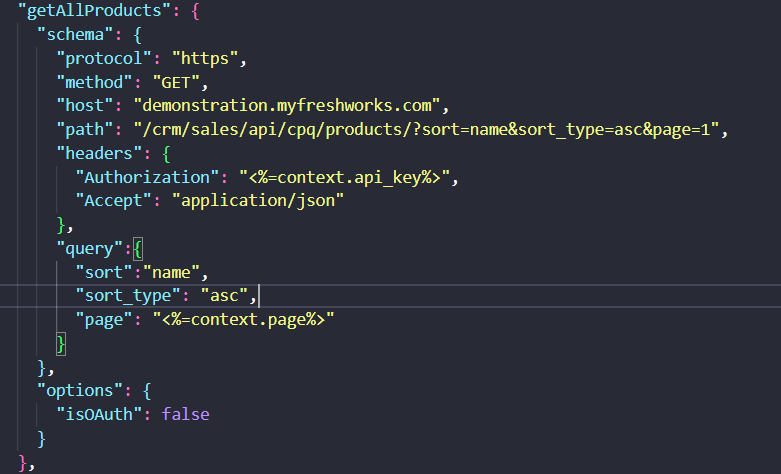The image size is (781, 474).
Task: Click the "method" key
Action: pyautogui.click(x=94, y=82)
